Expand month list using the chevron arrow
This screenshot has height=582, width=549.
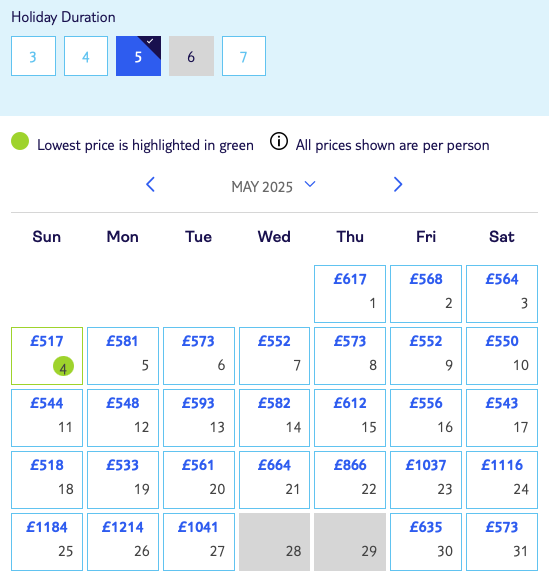pyautogui.click(x=310, y=184)
